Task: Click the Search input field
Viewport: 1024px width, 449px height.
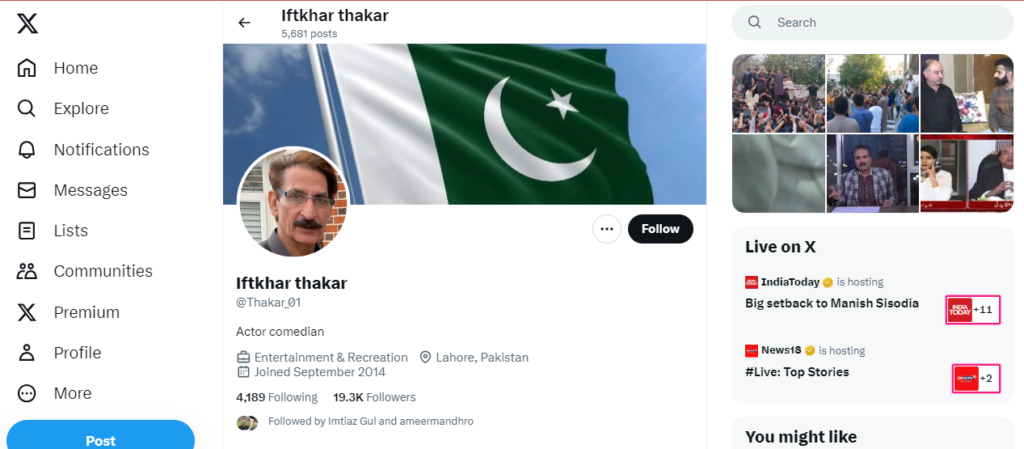Action: point(872,23)
